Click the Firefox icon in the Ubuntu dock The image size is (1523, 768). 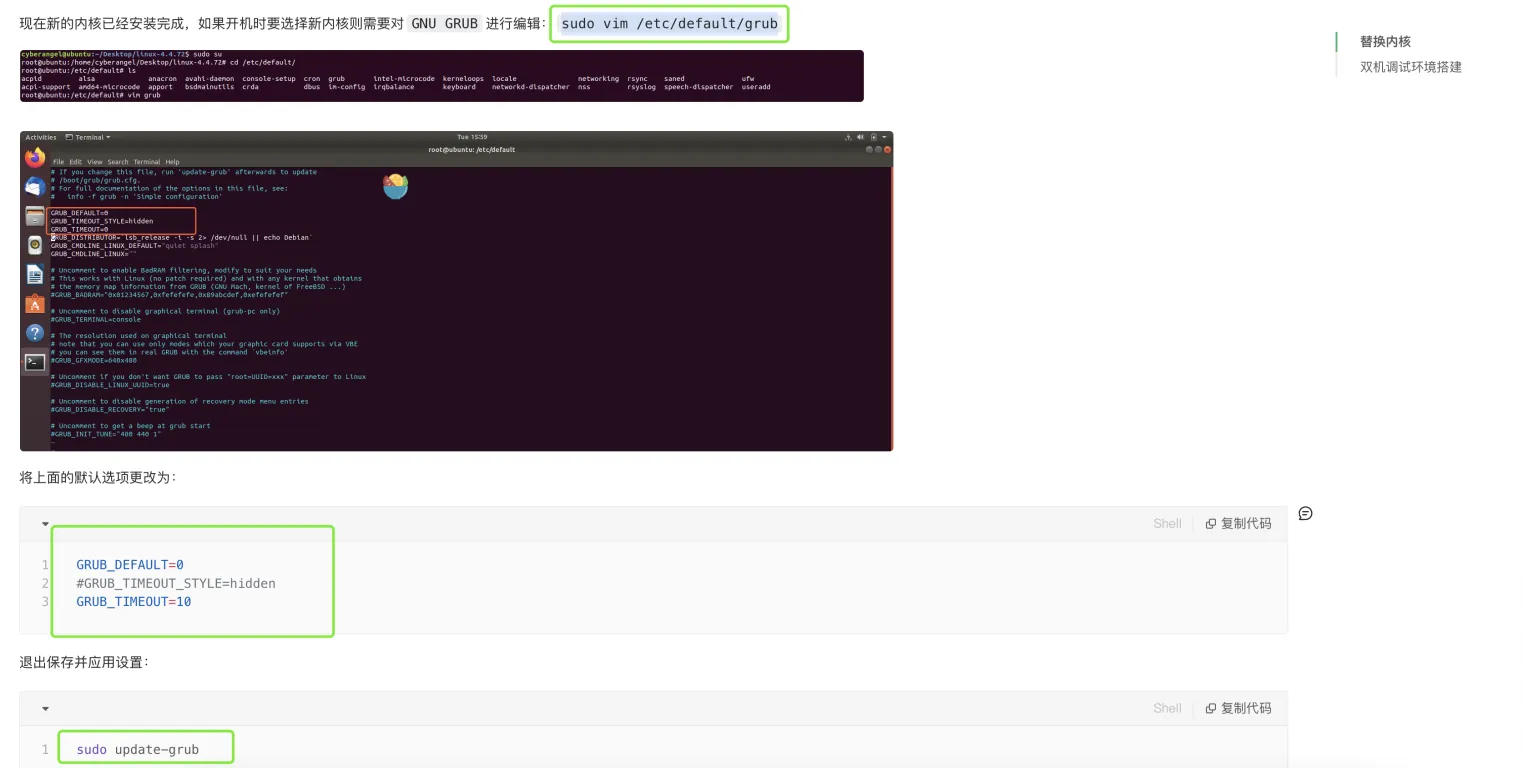click(35, 158)
